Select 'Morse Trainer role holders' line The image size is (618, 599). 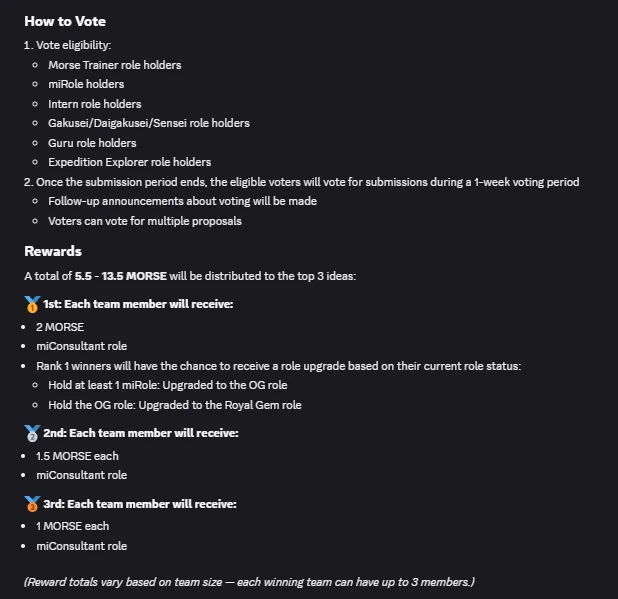[115, 65]
